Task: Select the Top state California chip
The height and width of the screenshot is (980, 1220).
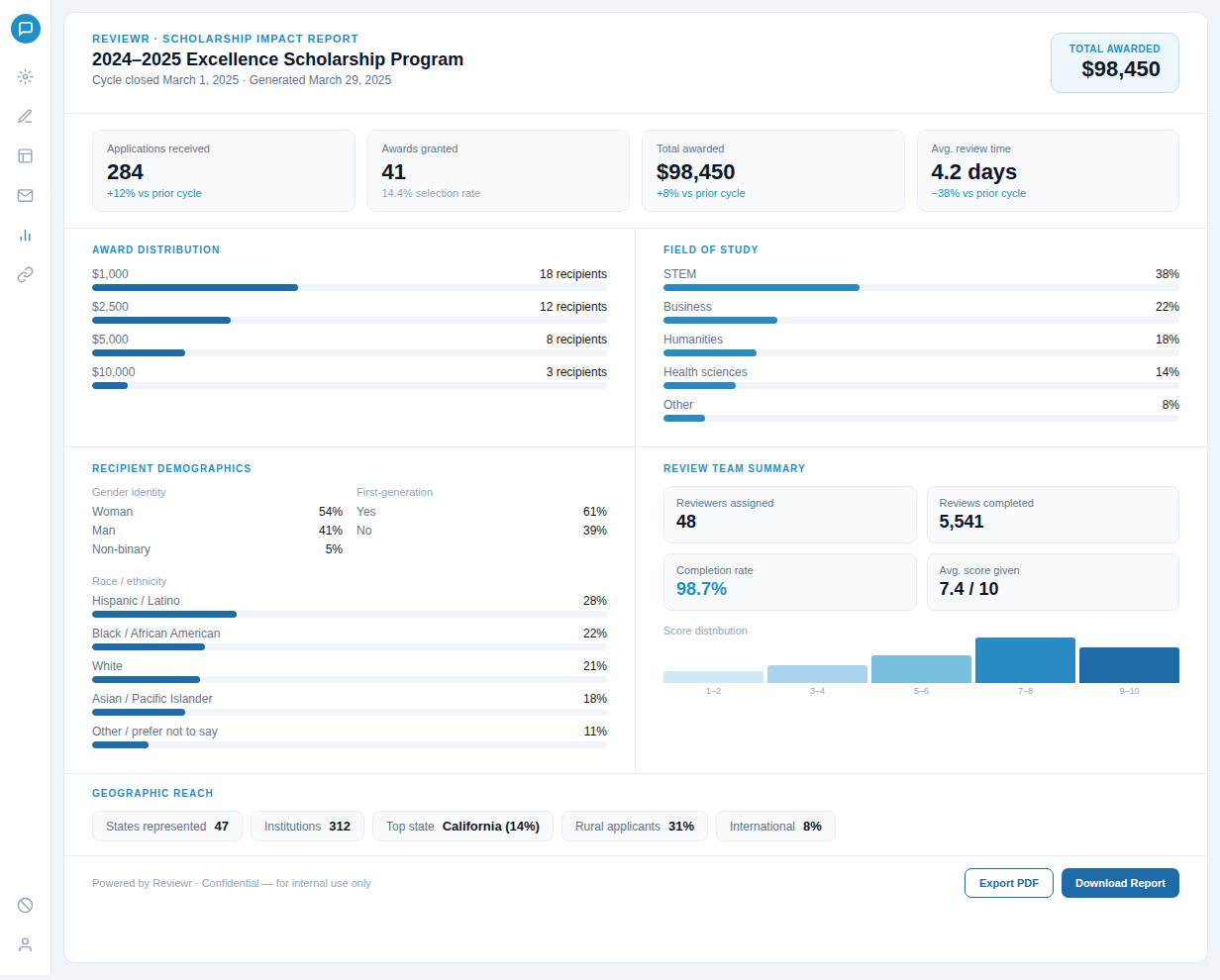Action: tap(462, 826)
